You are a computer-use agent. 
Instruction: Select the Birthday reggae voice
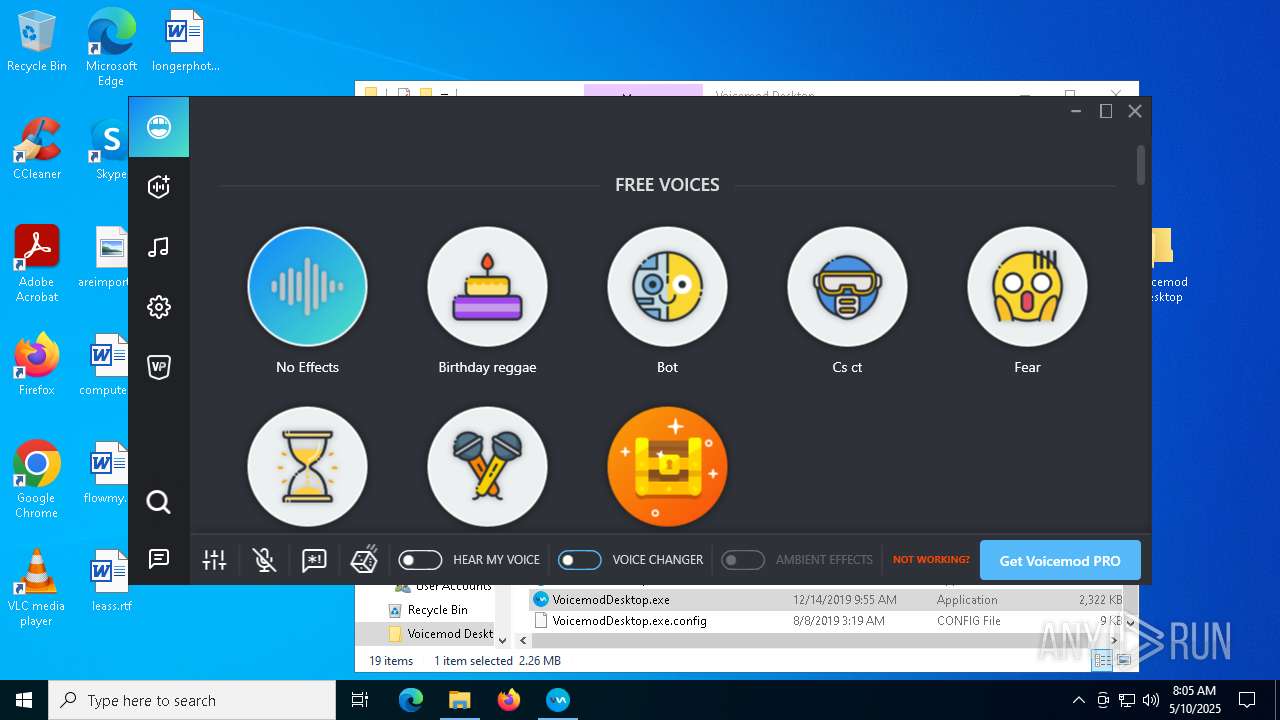click(x=487, y=287)
